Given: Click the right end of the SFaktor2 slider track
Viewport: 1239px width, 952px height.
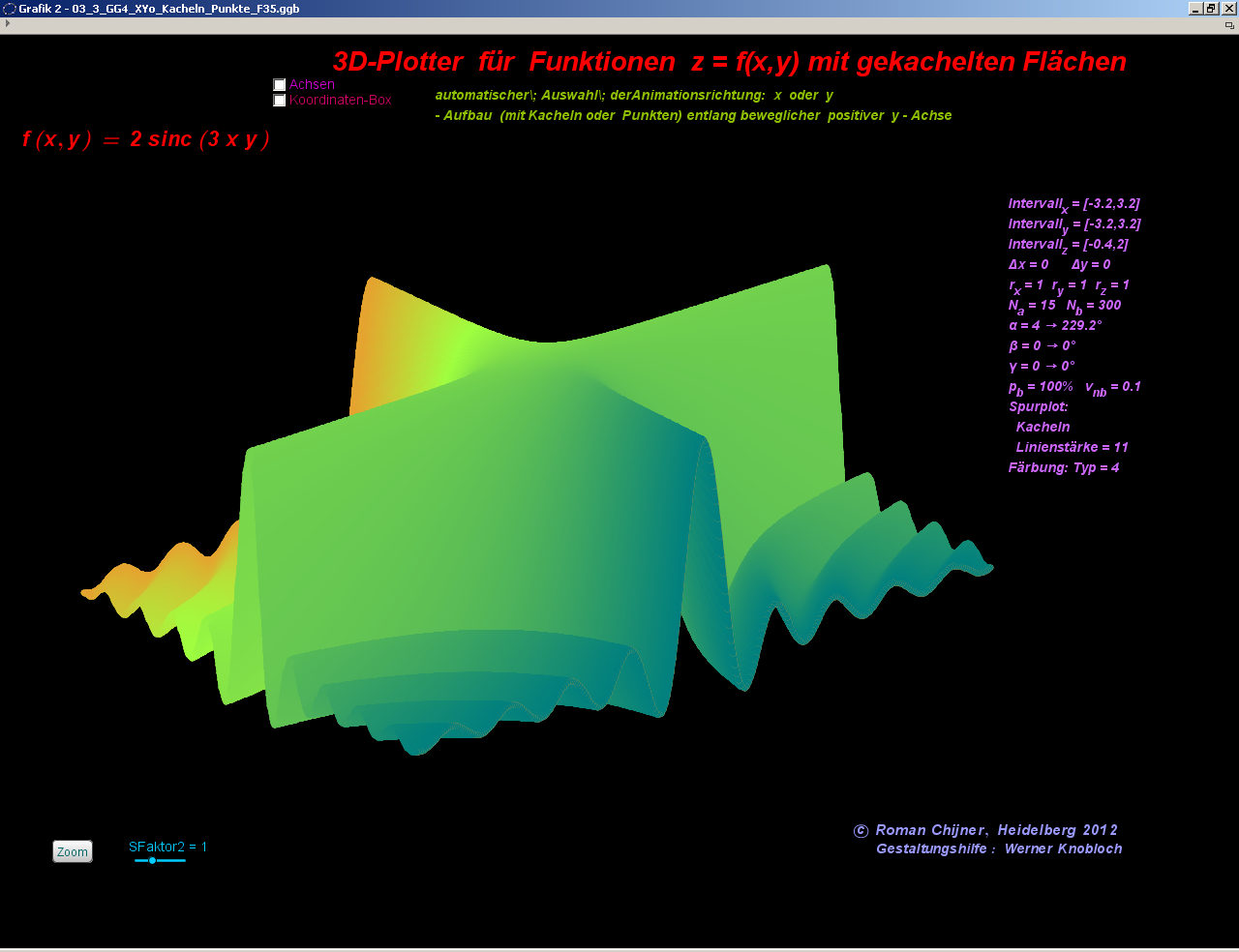Looking at the screenshot, I should click(x=184, y=860).
